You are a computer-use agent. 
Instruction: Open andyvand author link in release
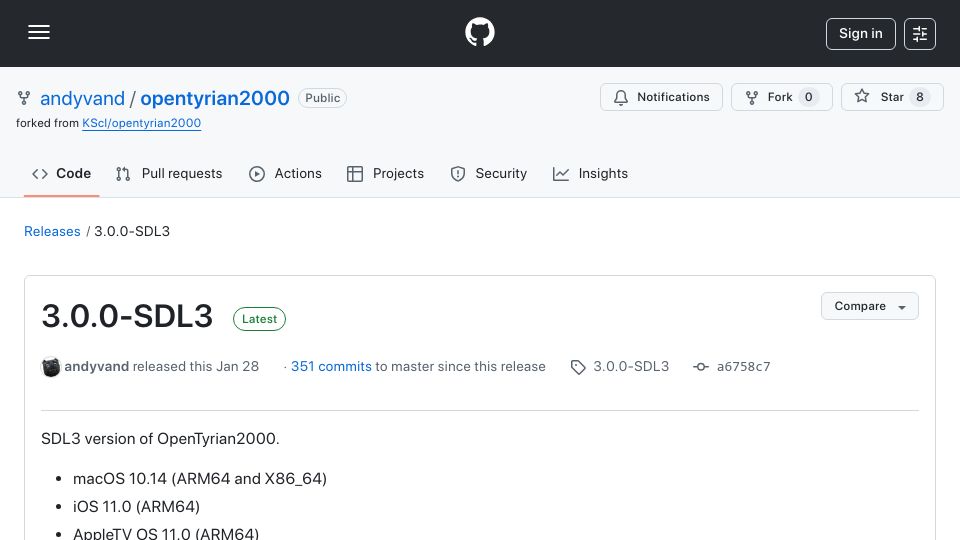click(x=97, y=367)
